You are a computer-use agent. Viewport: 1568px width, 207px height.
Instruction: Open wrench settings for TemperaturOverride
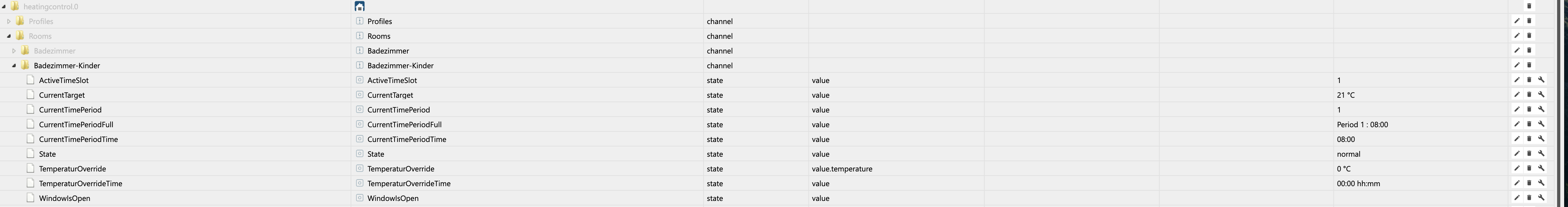click(x=1541, y=168)
